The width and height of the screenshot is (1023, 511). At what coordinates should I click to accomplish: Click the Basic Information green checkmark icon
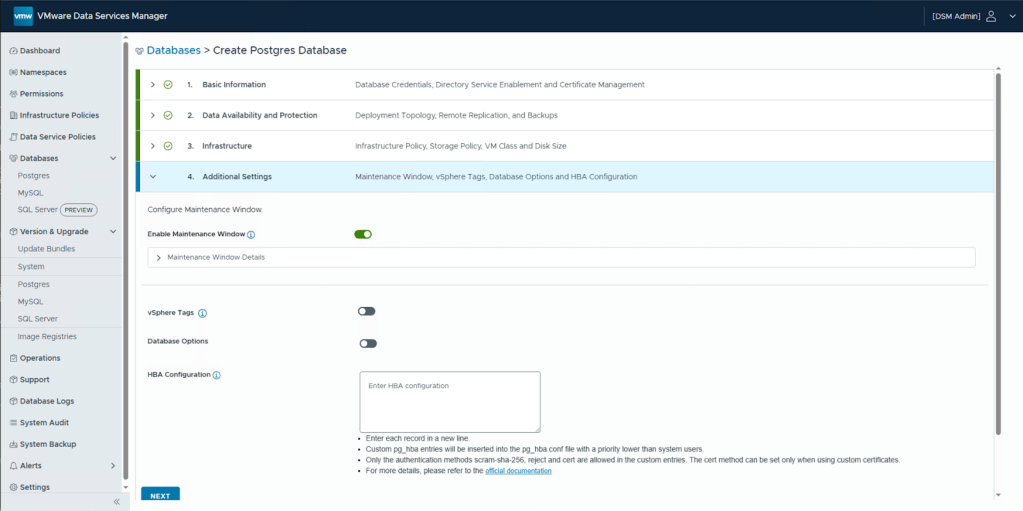[168, 85]
